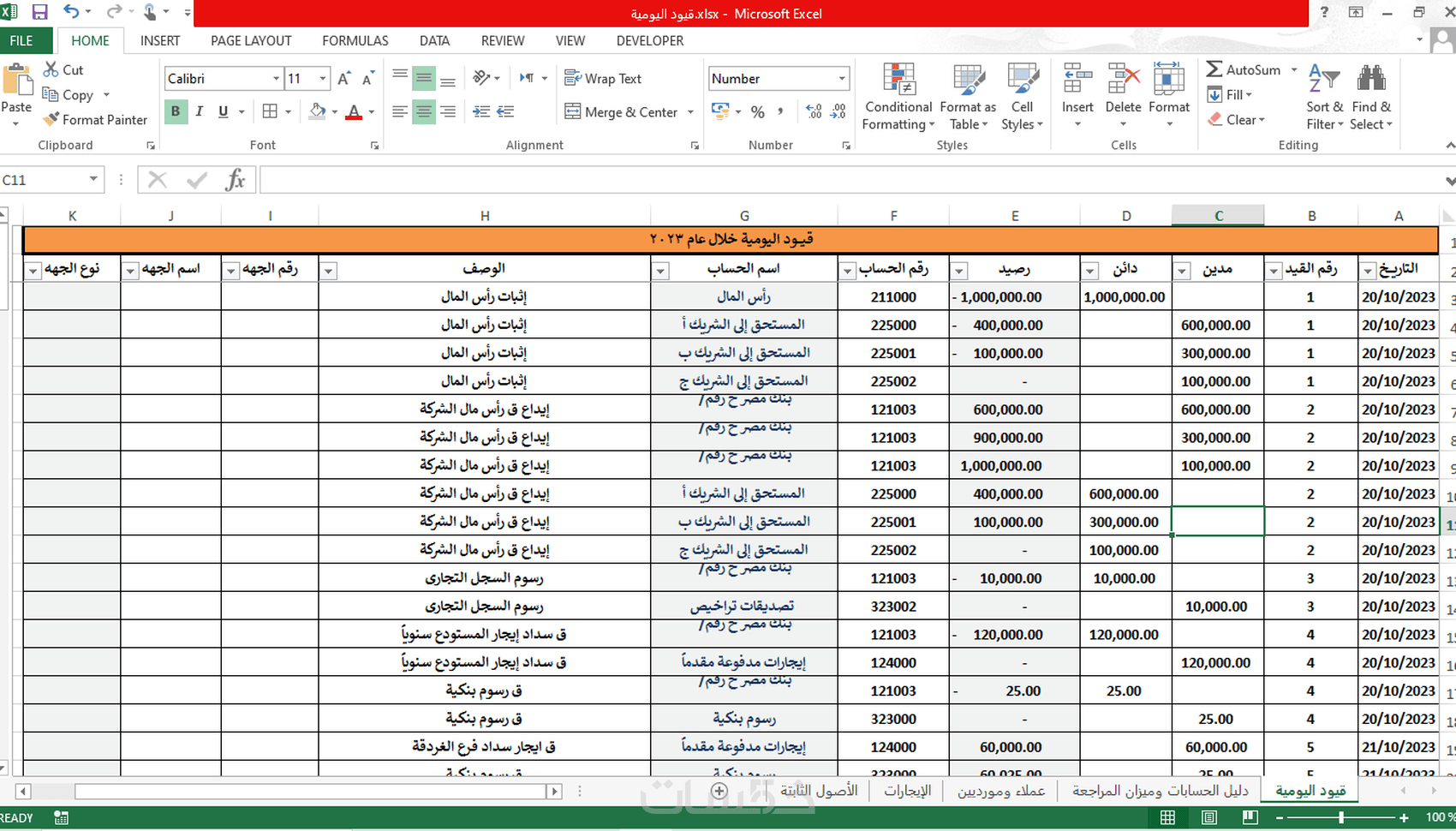Open Conditional Formatting
Screen dimensions: 1456x831
898,98
